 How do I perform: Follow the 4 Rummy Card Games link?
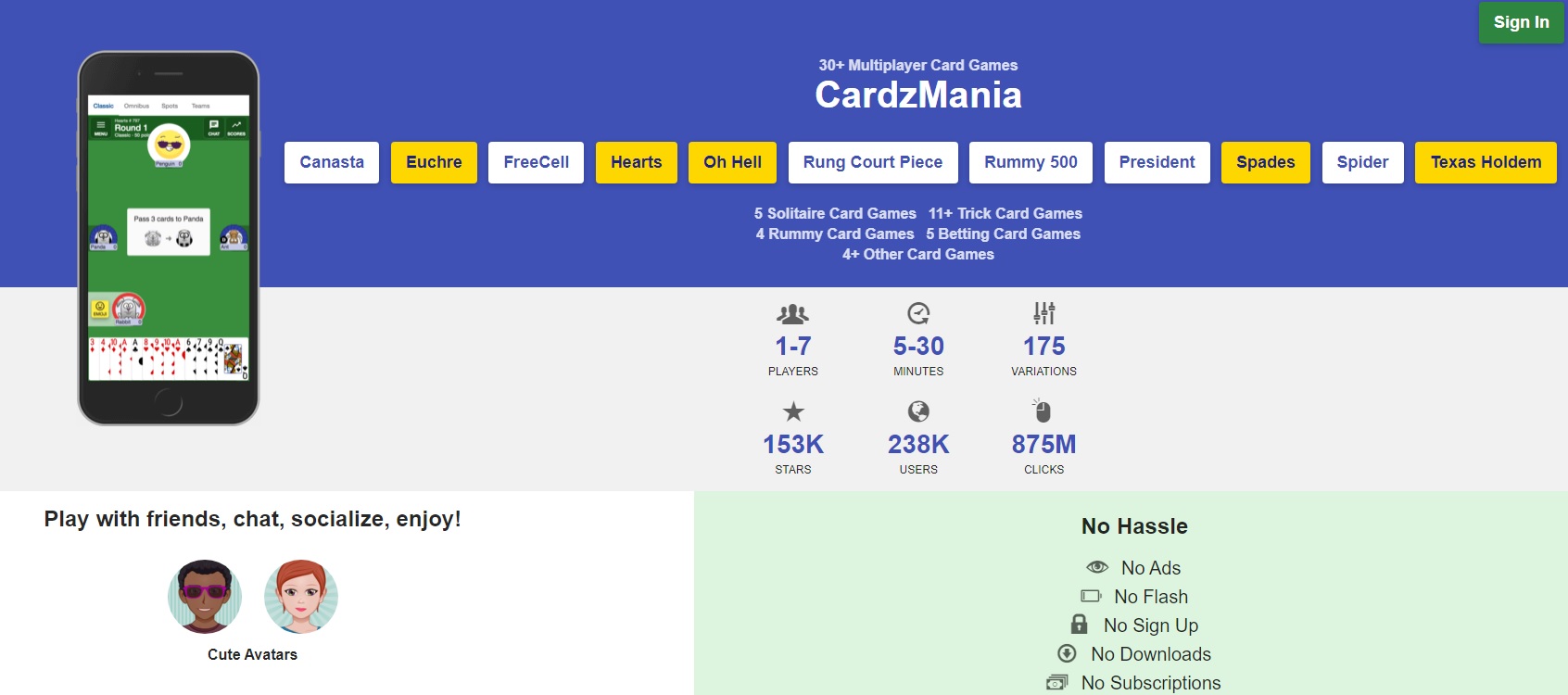pyautogui.click(x=835, y=234)
